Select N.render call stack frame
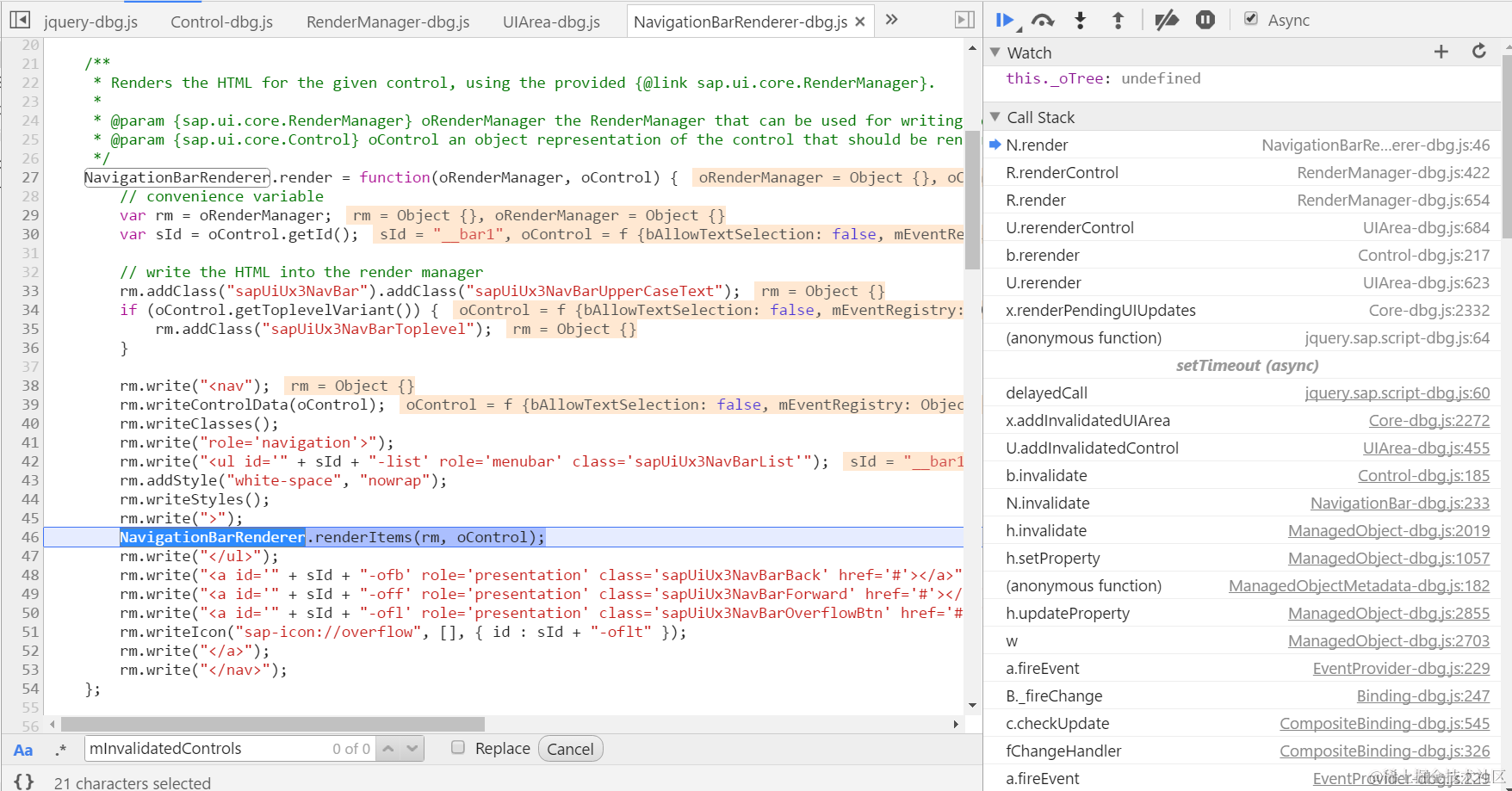Viewport: 1512px width, 791px height. coord(1242,145)
